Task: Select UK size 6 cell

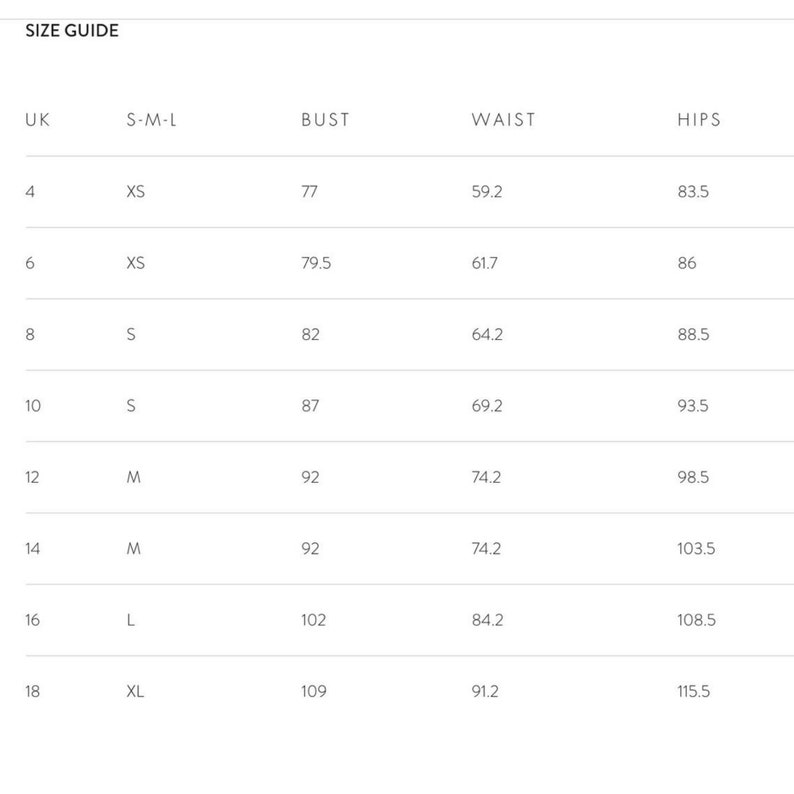Action: coord(30,263)
